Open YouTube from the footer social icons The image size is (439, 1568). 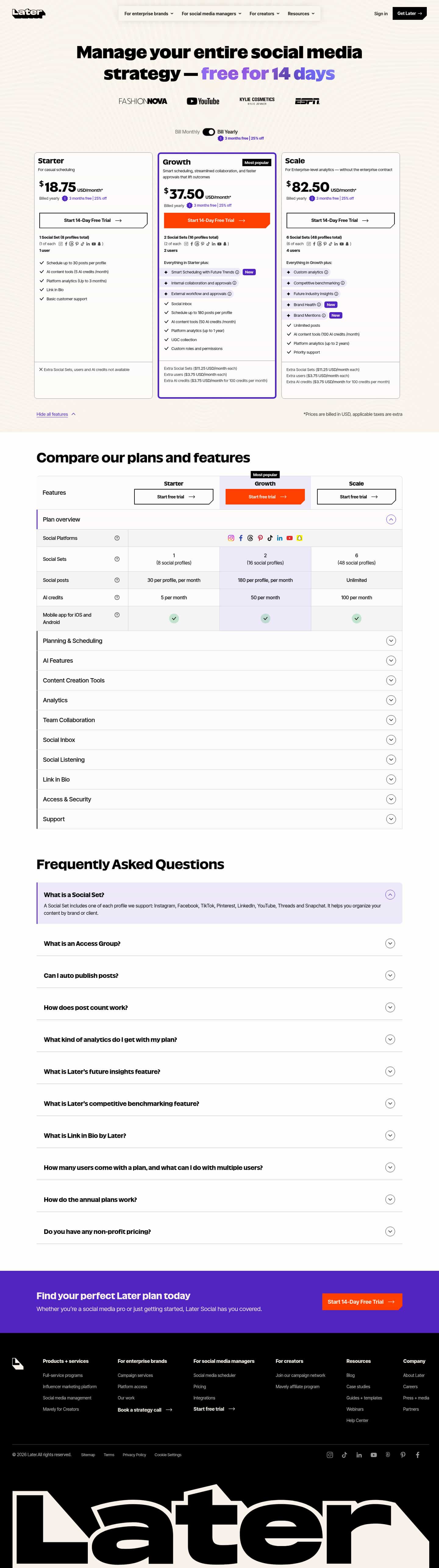373,1455
